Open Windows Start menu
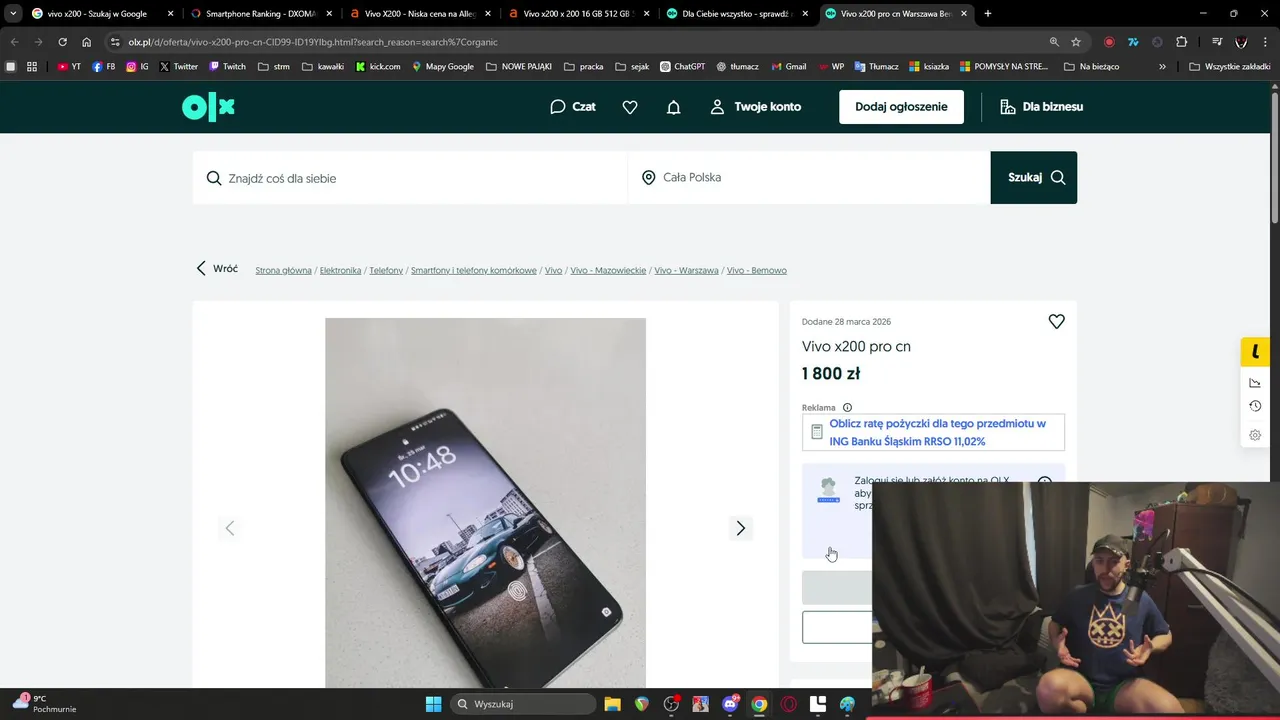 [433, 704]
